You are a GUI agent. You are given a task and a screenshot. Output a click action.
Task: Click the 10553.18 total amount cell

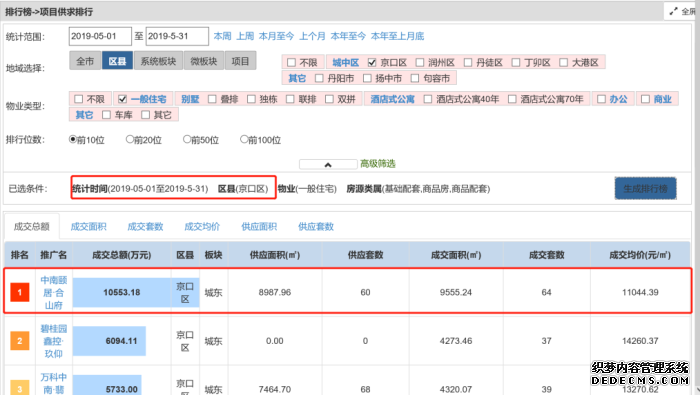tap(122, 292)
